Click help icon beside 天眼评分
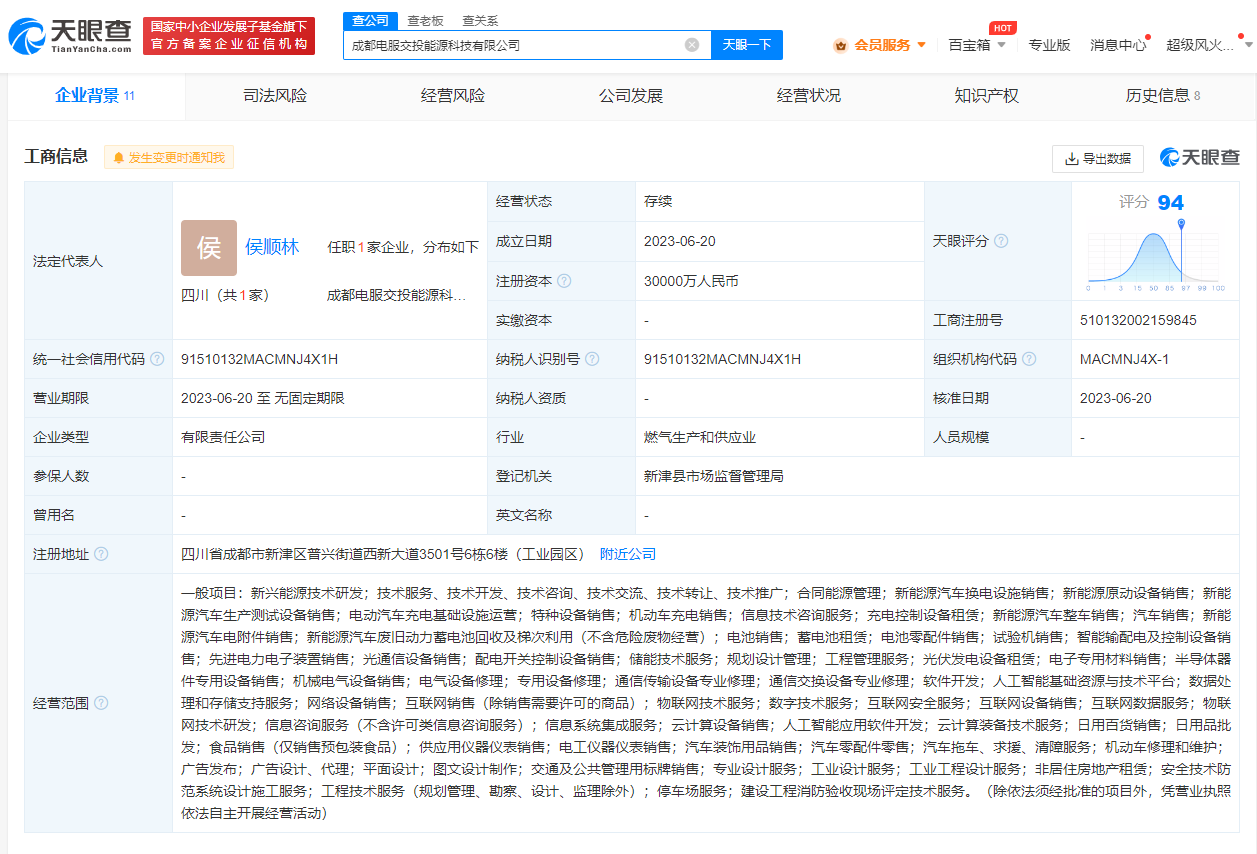 tap(1001, 241)
